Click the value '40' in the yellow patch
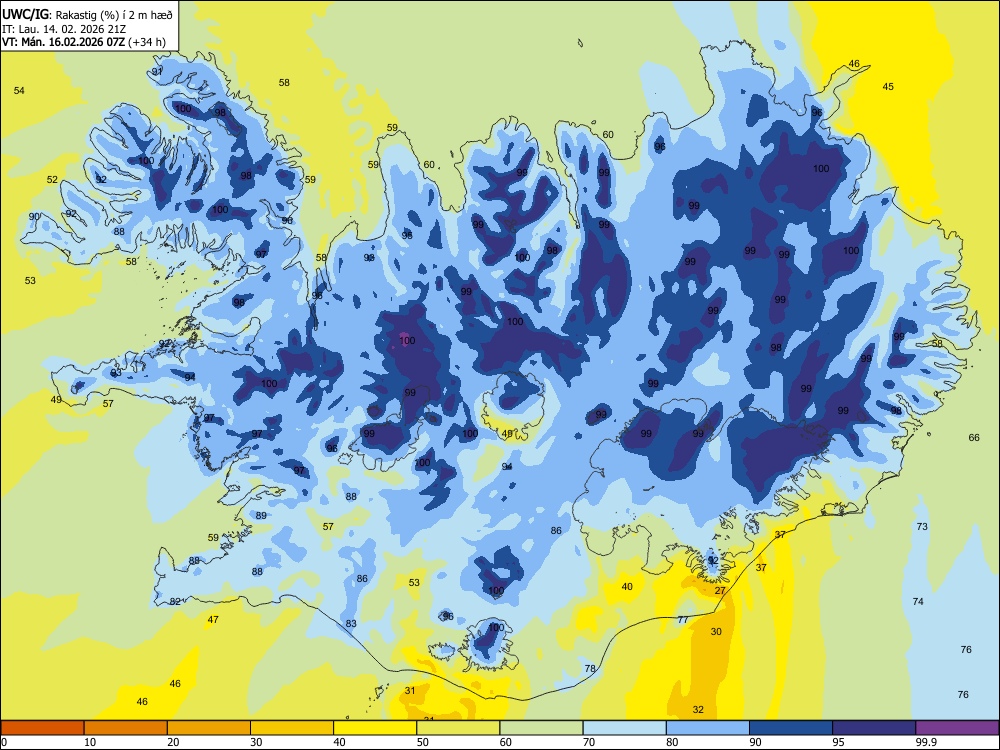1000x750 pixels. (x=627, y=587)
